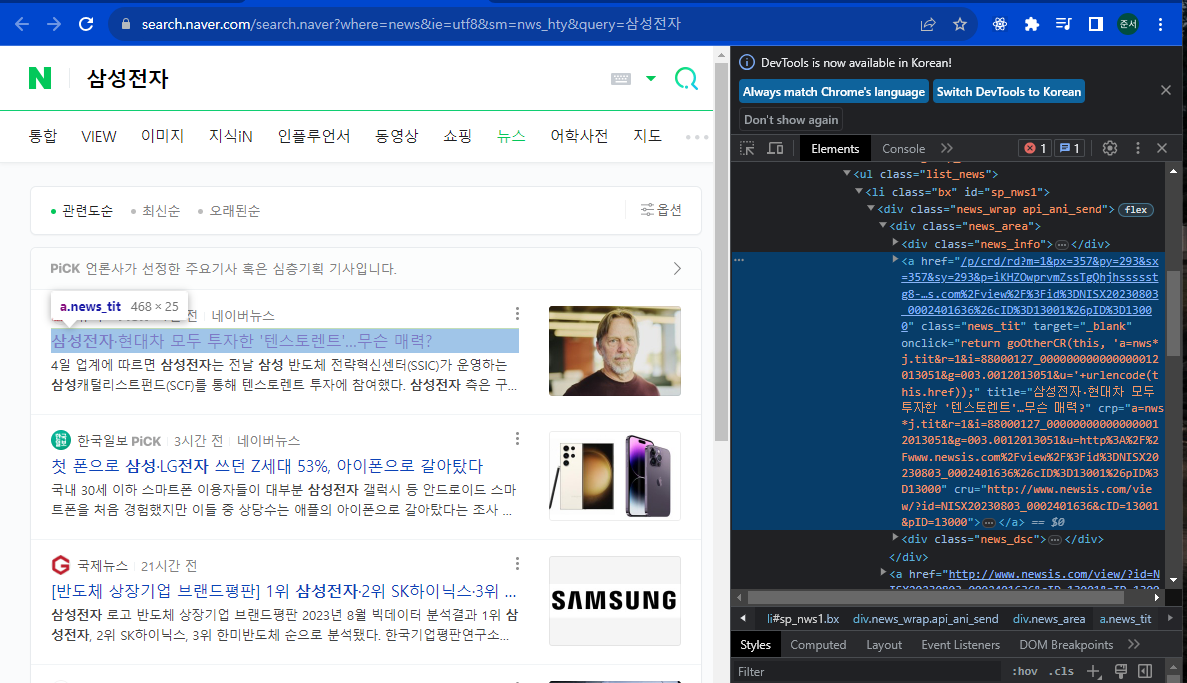
Task: Click the computed styles sidebar icon
Action: pos(1145,671)
